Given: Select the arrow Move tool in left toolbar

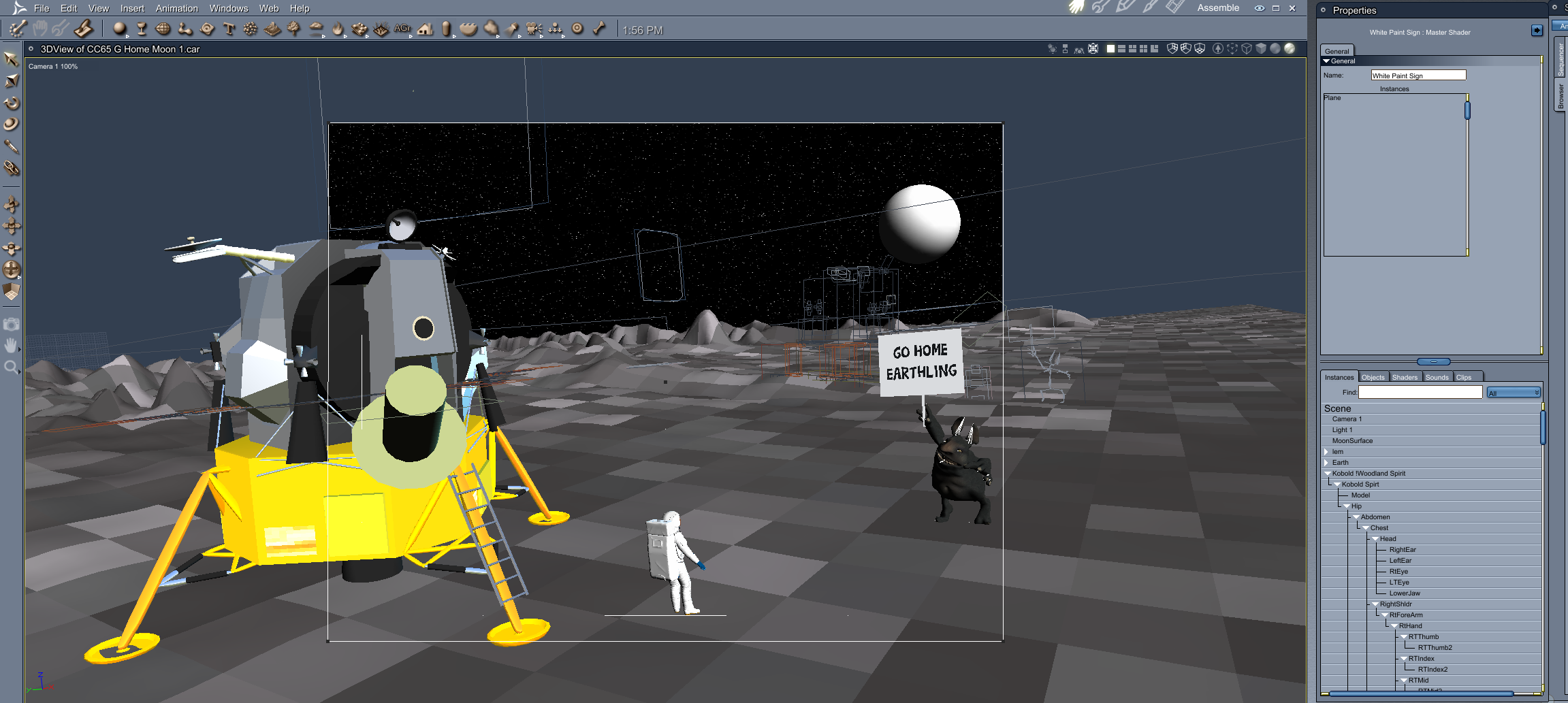Looking at the screenshot, I should pyautogui.click(x=12, y=59).
